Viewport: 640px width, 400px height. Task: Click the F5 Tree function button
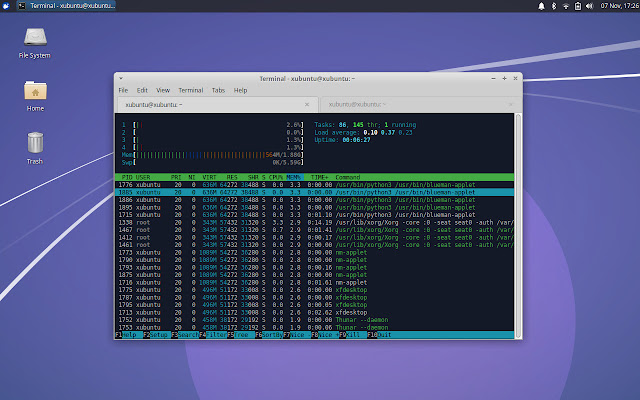click(x=241, y=335)
